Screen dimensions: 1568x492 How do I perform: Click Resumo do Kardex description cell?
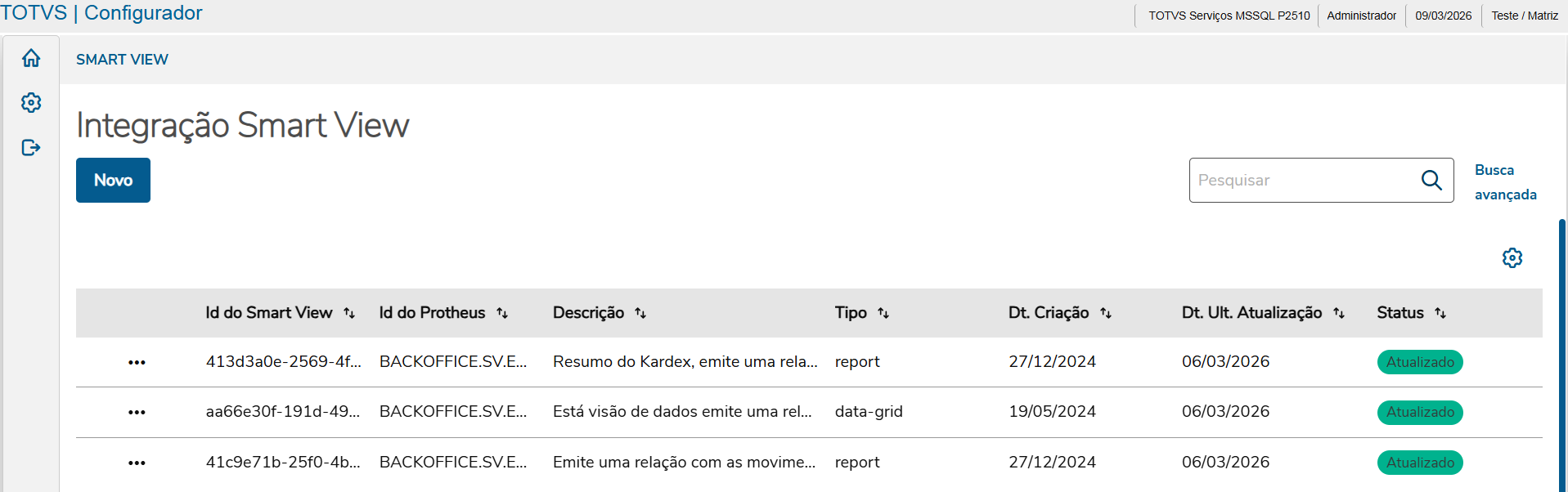pyautogui.click(x=685, y=361)
